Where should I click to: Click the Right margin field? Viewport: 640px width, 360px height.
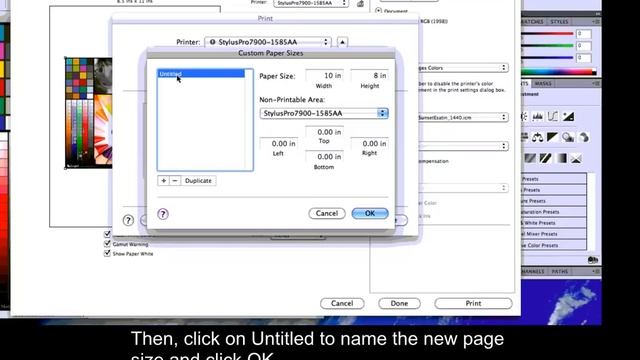click(369, 144)
